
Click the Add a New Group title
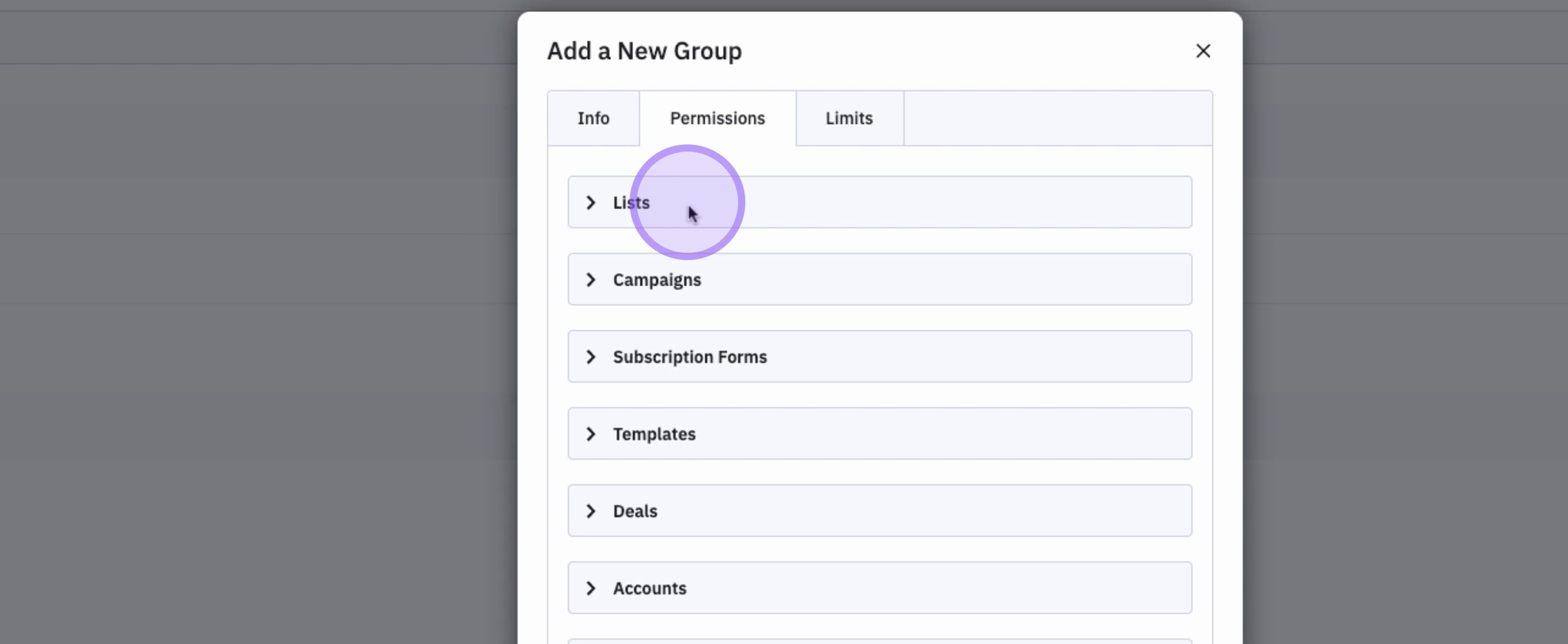[x=644, y=51]
